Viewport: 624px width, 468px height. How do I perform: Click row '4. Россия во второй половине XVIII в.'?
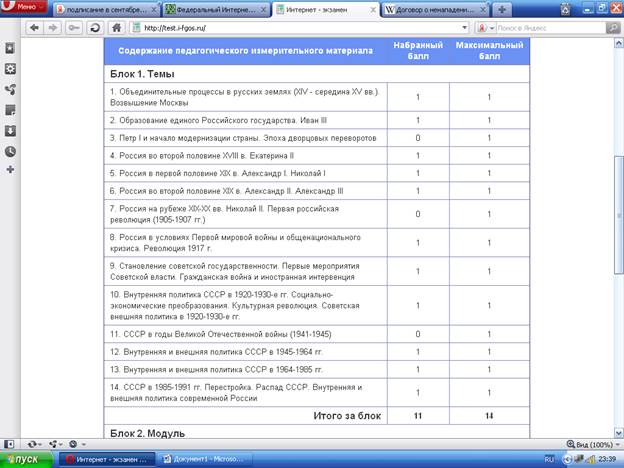point(317,156)
